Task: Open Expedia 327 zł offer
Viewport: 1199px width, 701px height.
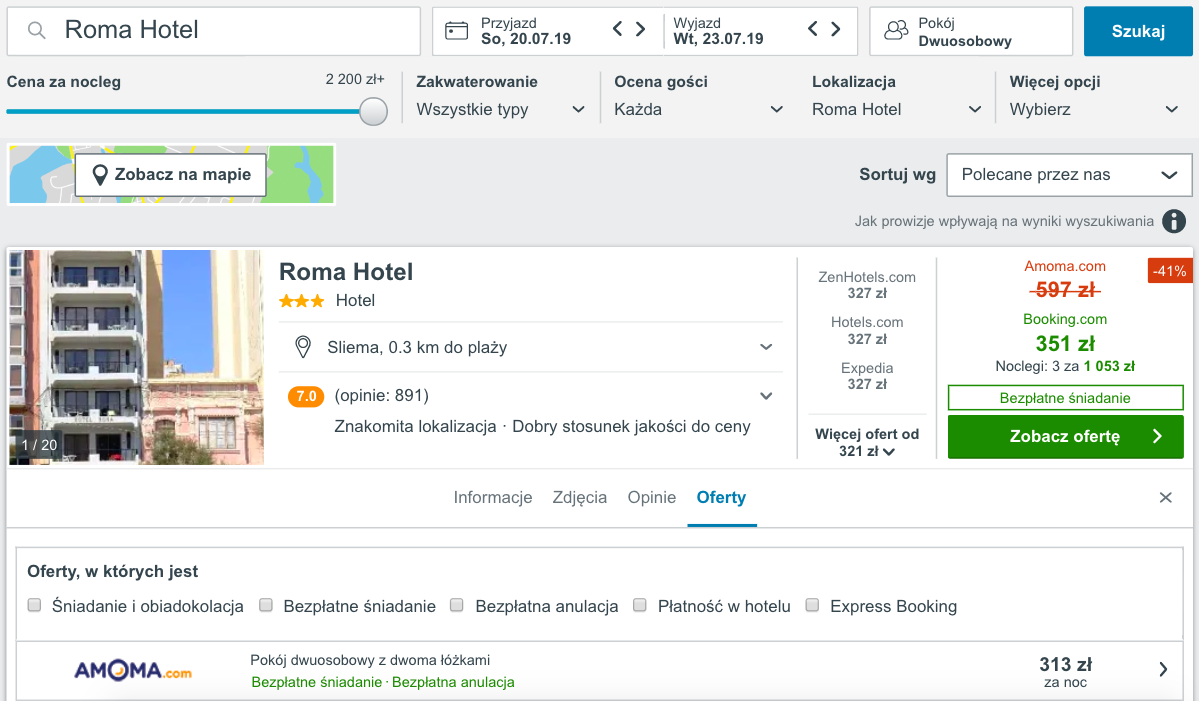Action: click(866, 376)
